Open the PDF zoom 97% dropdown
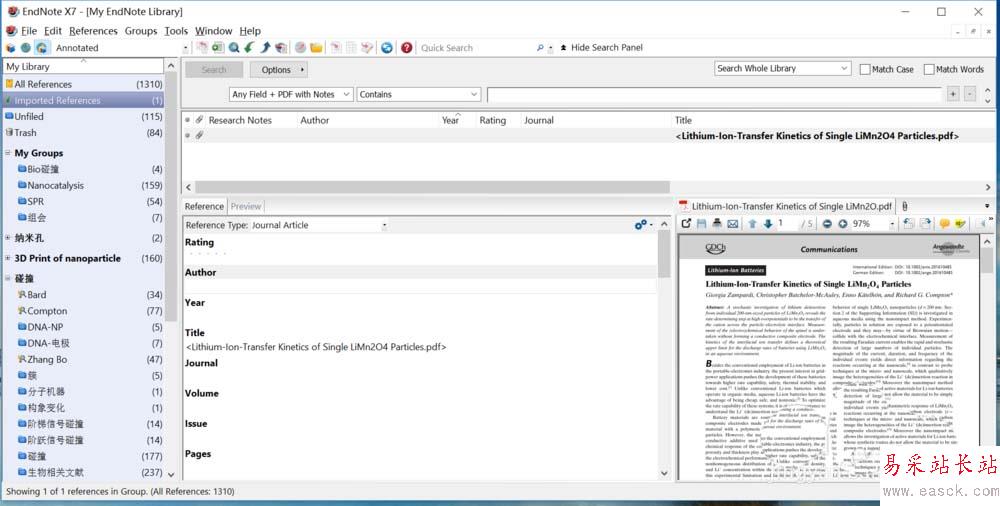1000x506 pixels. (892, 224)
